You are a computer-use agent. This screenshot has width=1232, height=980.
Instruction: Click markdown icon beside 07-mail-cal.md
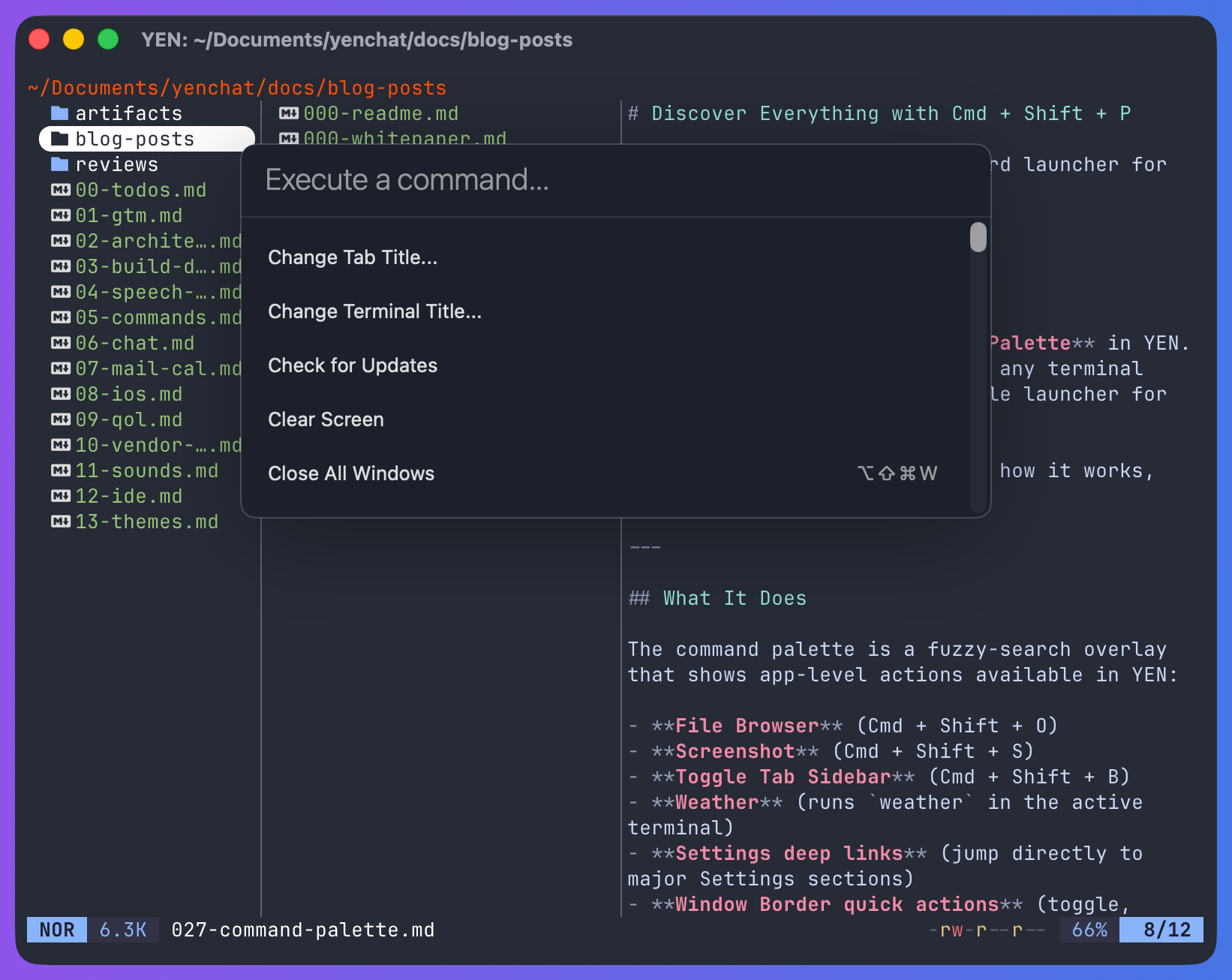point(61,368)
